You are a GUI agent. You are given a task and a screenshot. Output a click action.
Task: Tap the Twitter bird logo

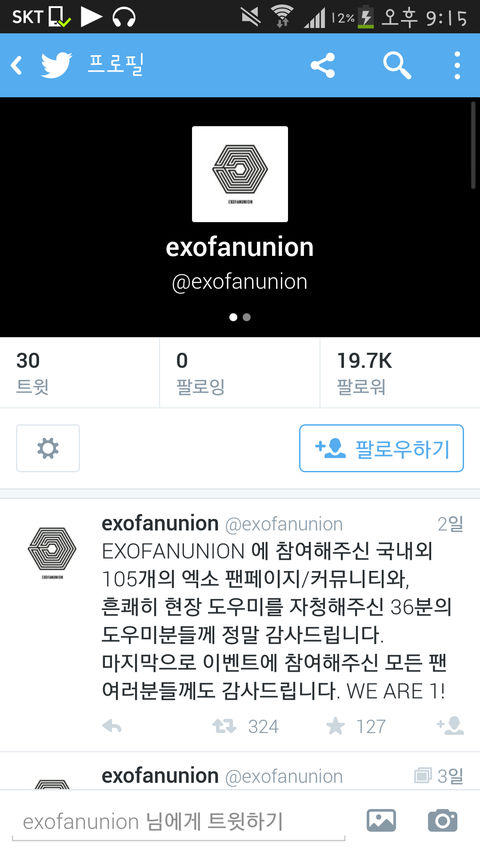(57, 65)
